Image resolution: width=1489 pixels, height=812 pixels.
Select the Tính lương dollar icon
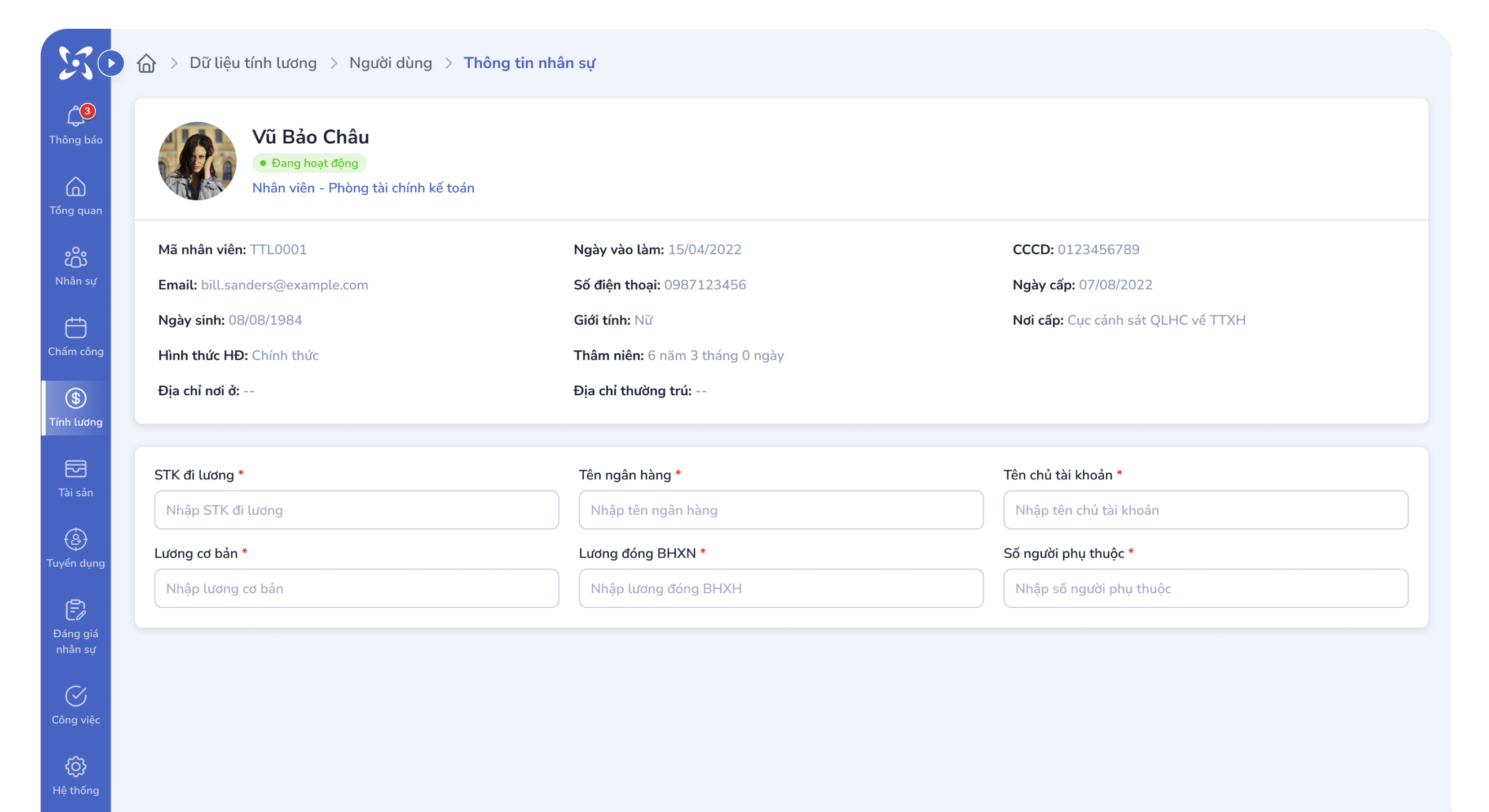(76, 399)
